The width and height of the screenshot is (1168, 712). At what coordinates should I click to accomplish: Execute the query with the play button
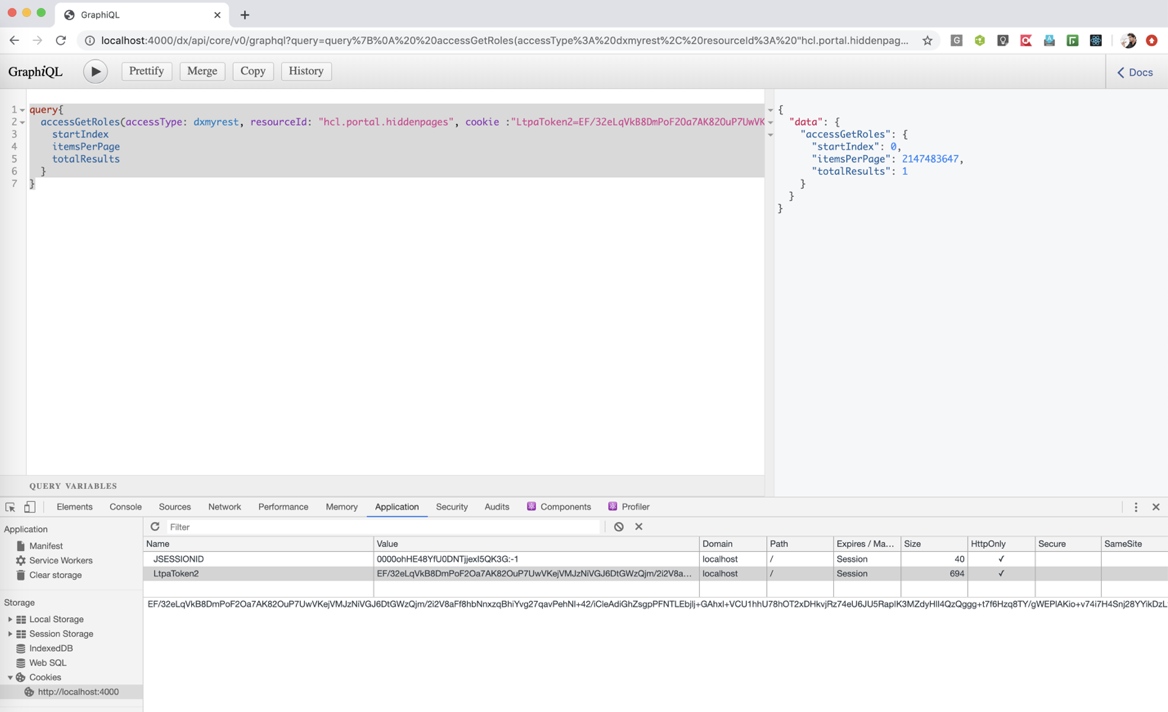tap(93, 71)
